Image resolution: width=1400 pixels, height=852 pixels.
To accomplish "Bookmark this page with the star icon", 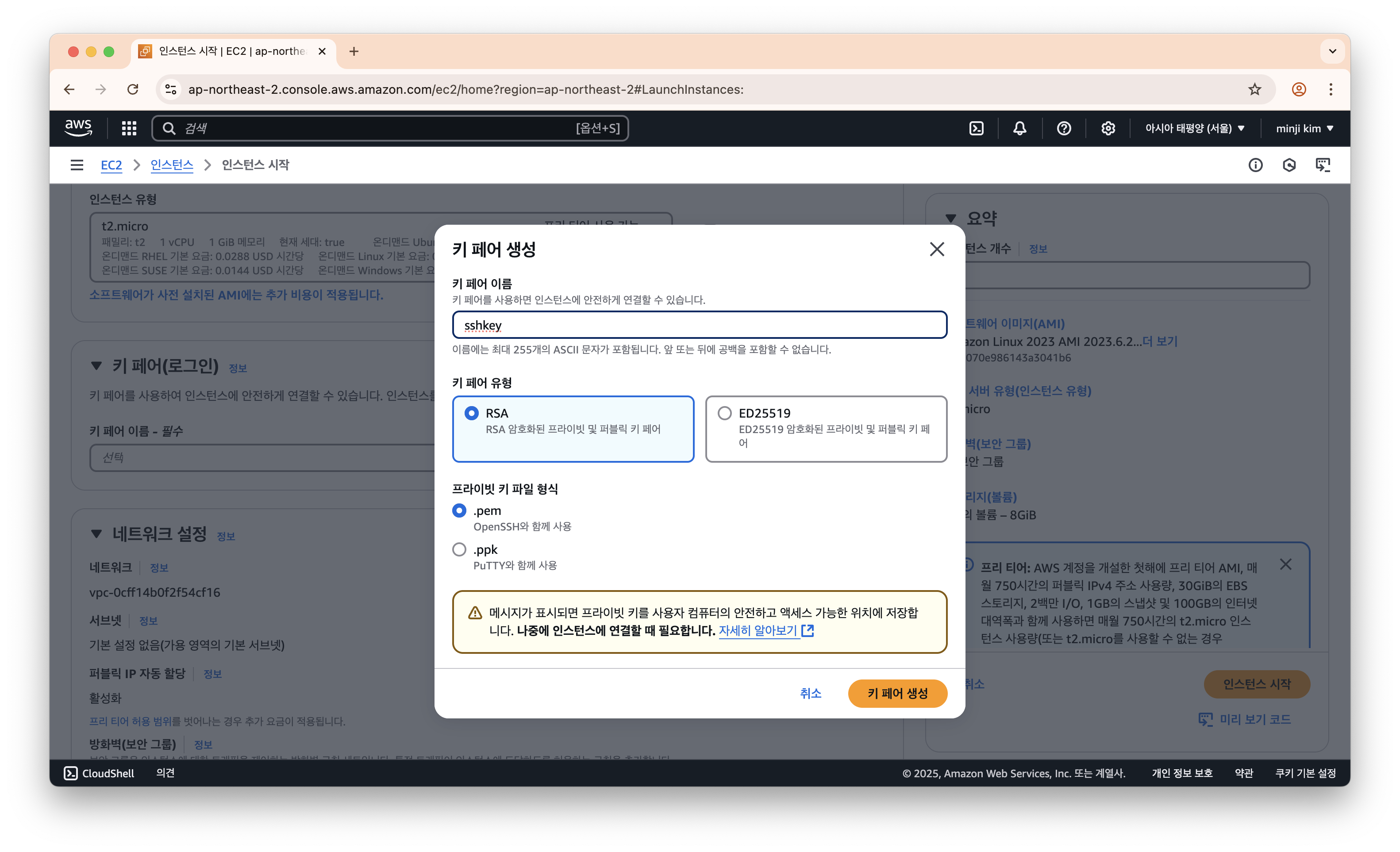I will pos(1254,89).
